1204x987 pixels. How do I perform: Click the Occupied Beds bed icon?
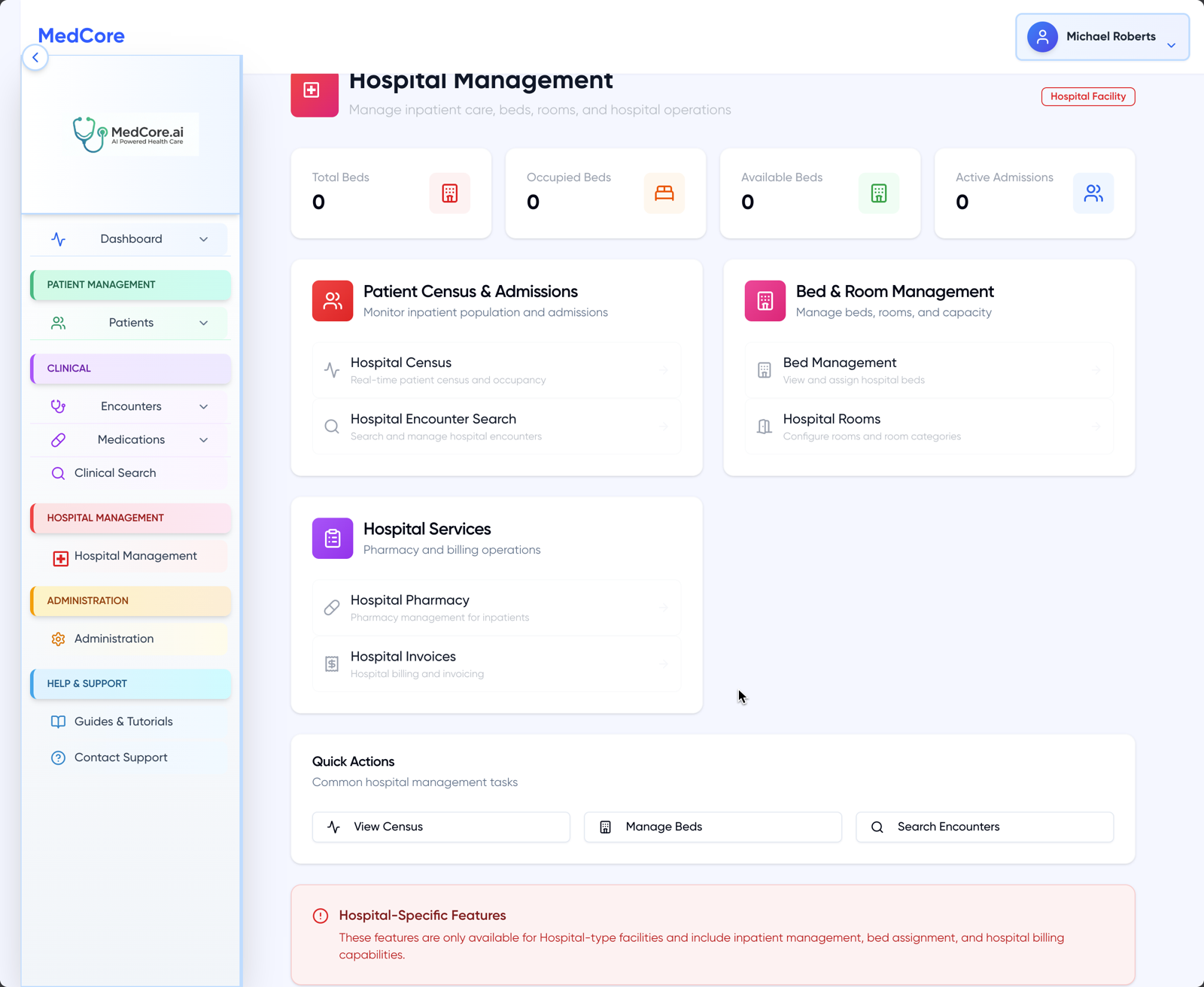(664, 193)
